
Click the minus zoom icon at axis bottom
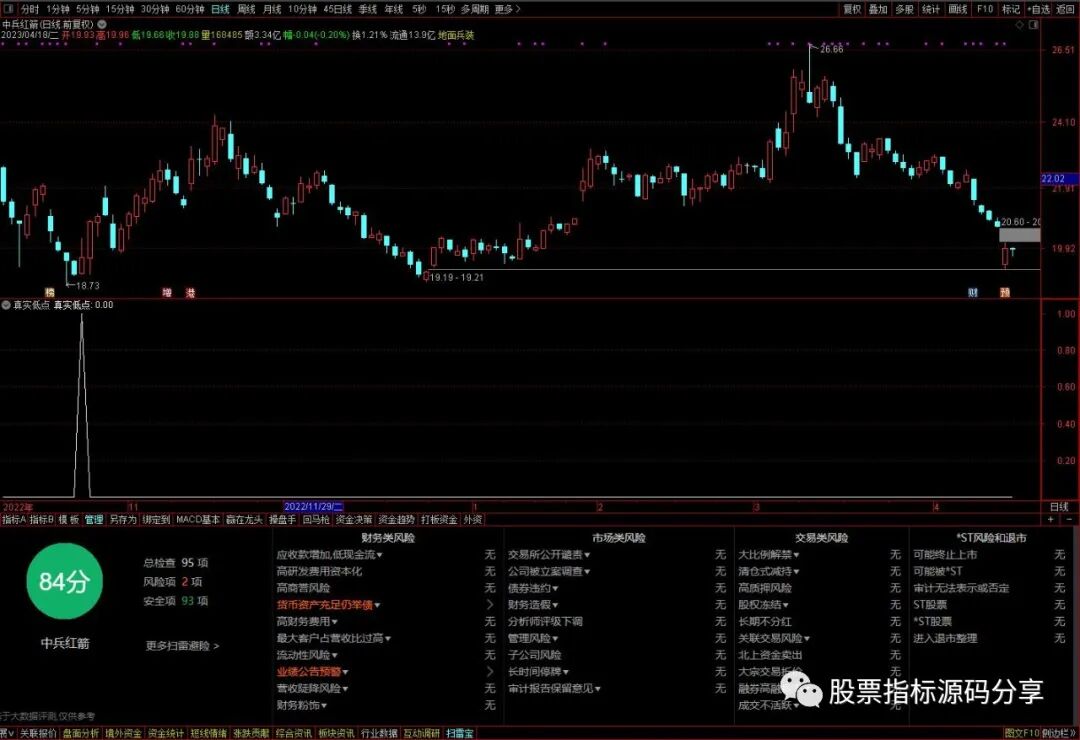(1070, 520)
